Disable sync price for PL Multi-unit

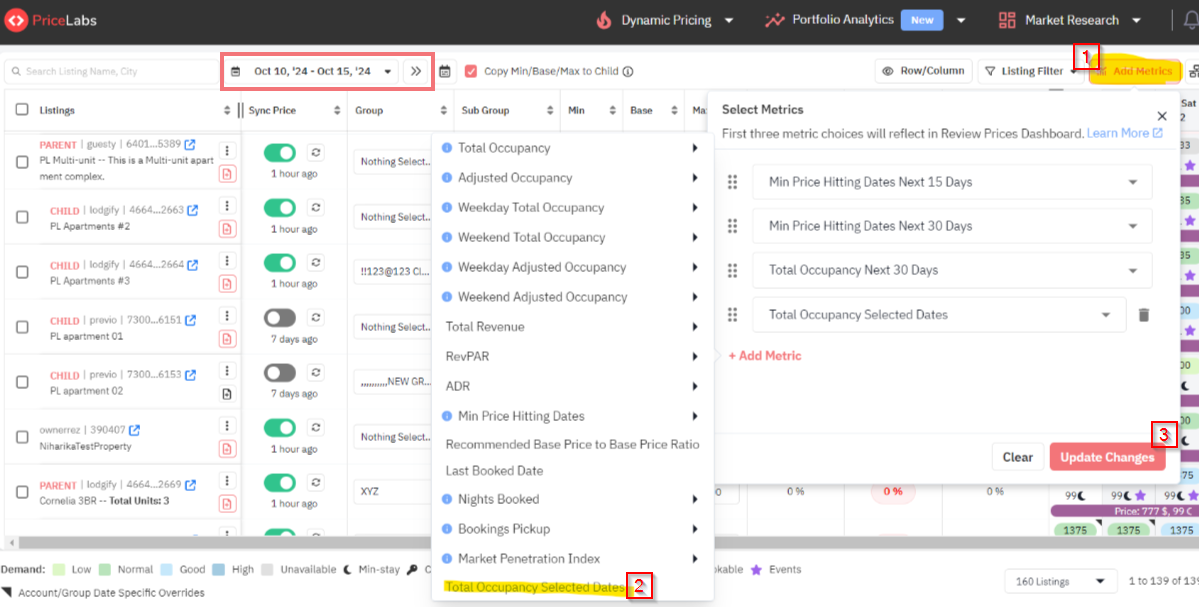pos(279,153)
